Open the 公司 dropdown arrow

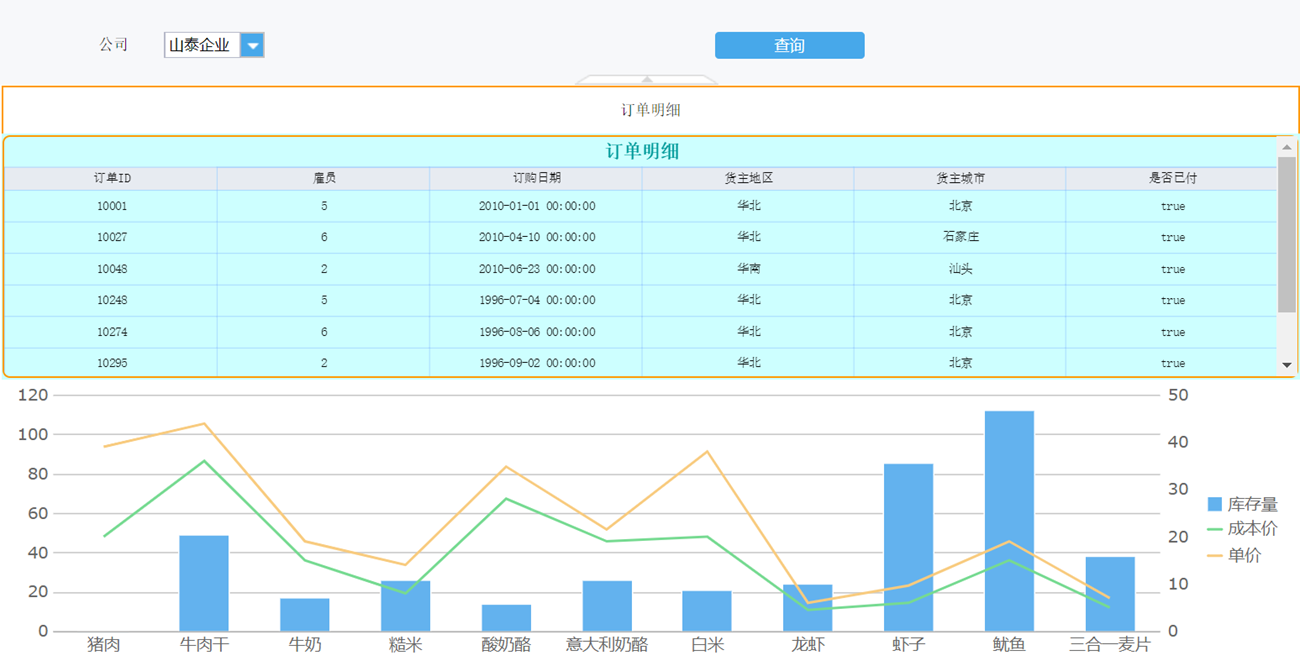coord(253,45)
